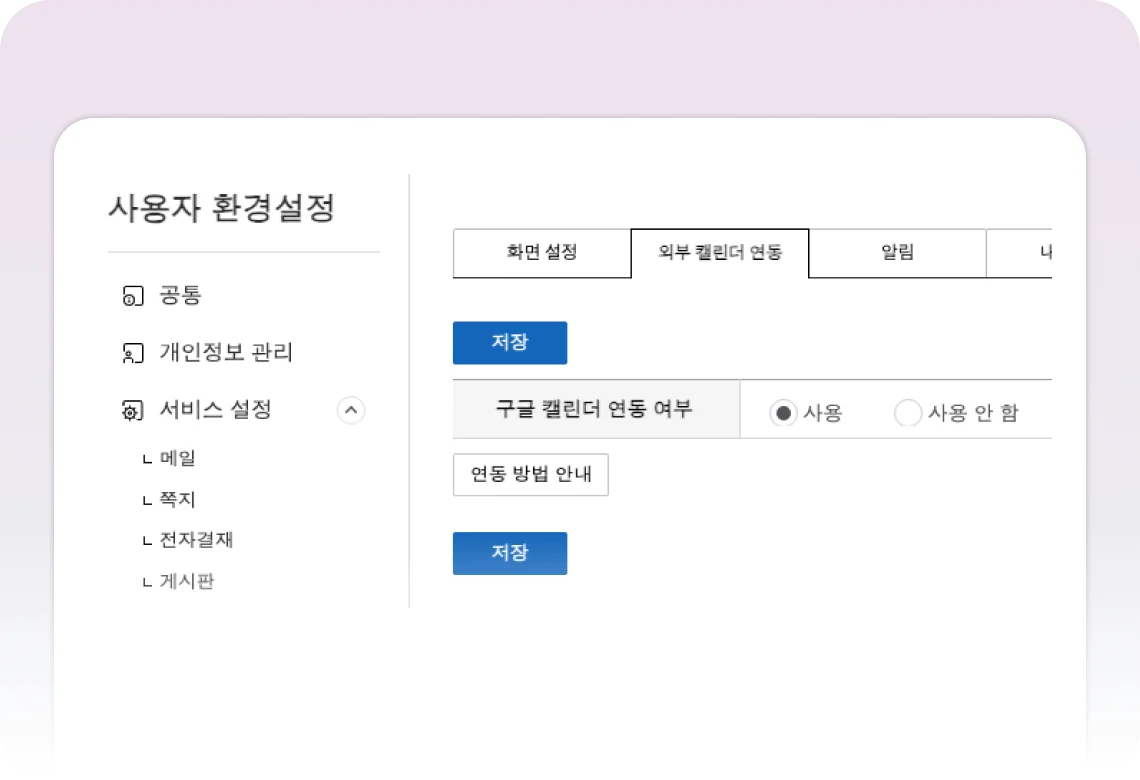Click the 개인정보 관리 person icon
This screenshot has height=780, width=1140.
(x=129, y=353)
